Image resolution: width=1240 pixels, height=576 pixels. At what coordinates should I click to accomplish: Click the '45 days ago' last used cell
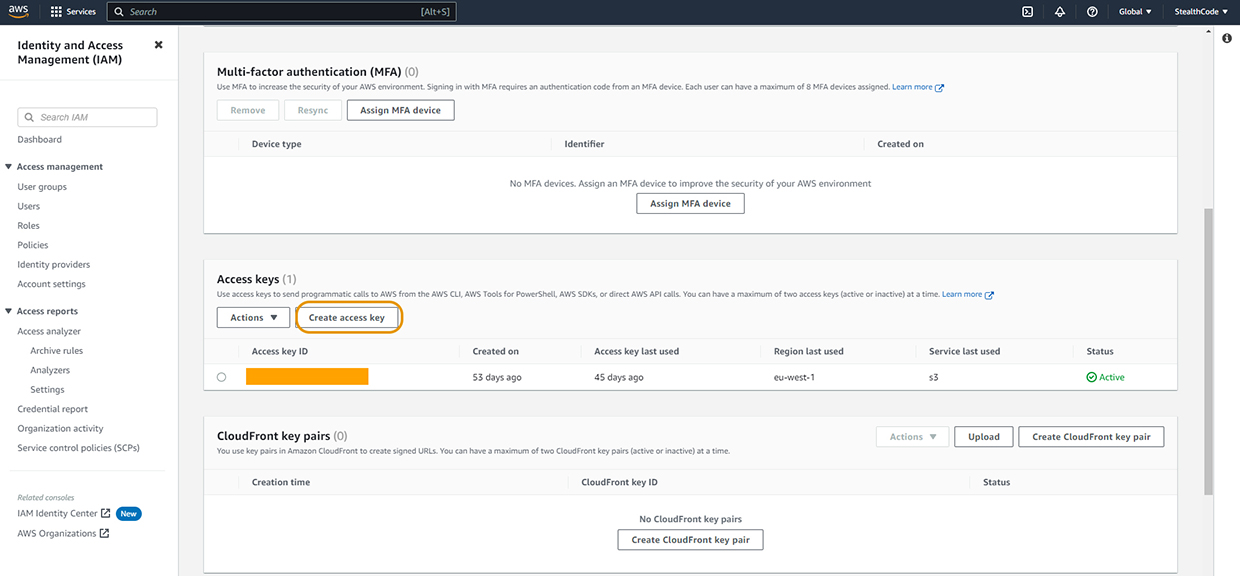[x=619, y=377]
